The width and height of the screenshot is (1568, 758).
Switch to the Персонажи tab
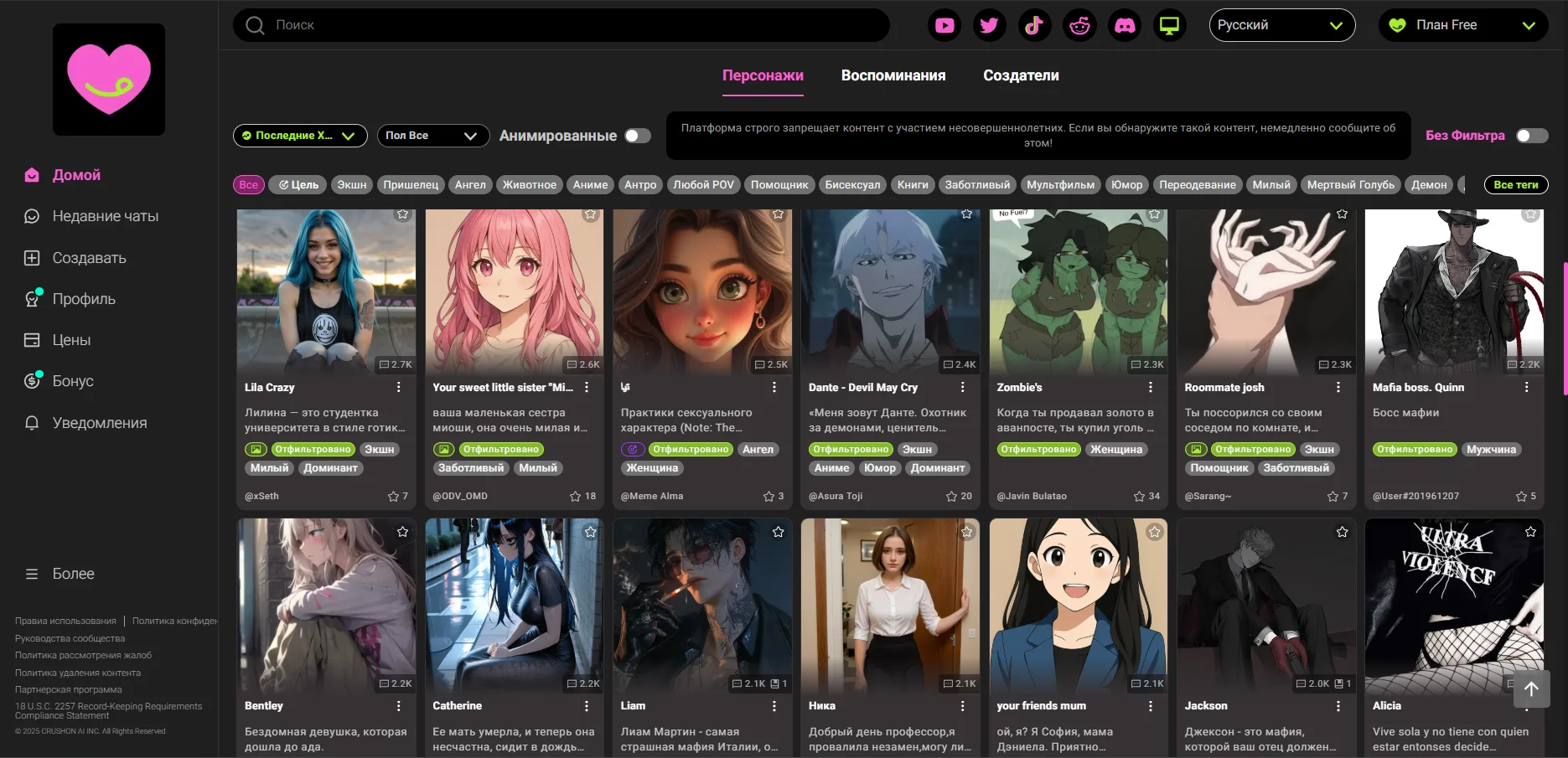(763, 75)
